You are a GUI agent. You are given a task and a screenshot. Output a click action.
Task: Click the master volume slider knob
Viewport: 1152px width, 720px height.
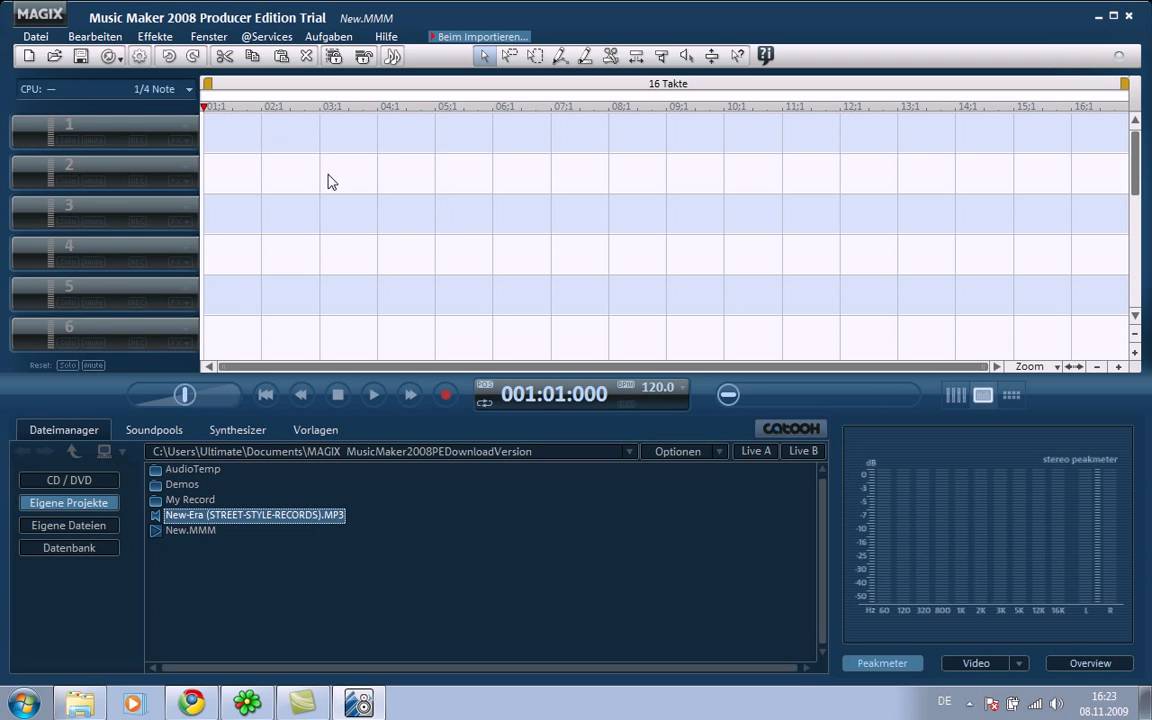click(x=184, y=395)
